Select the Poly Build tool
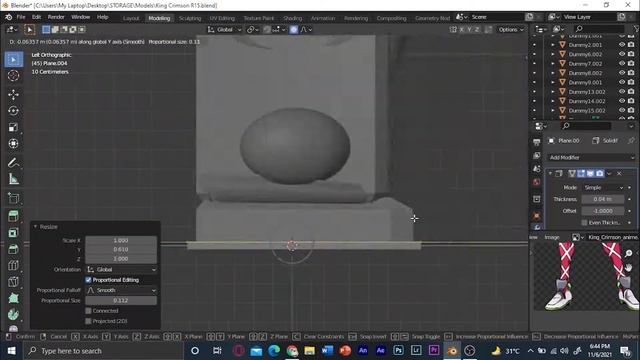Image resolution: width=640 pixels, height=360 pixels. tap(13, 298)
